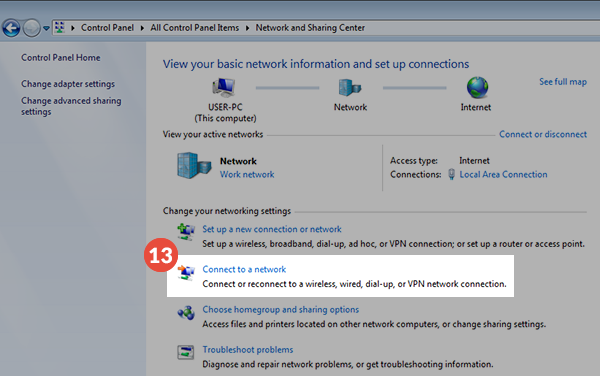
Task: Click Connect or disconnect link
Action: (x=543, y=134)
